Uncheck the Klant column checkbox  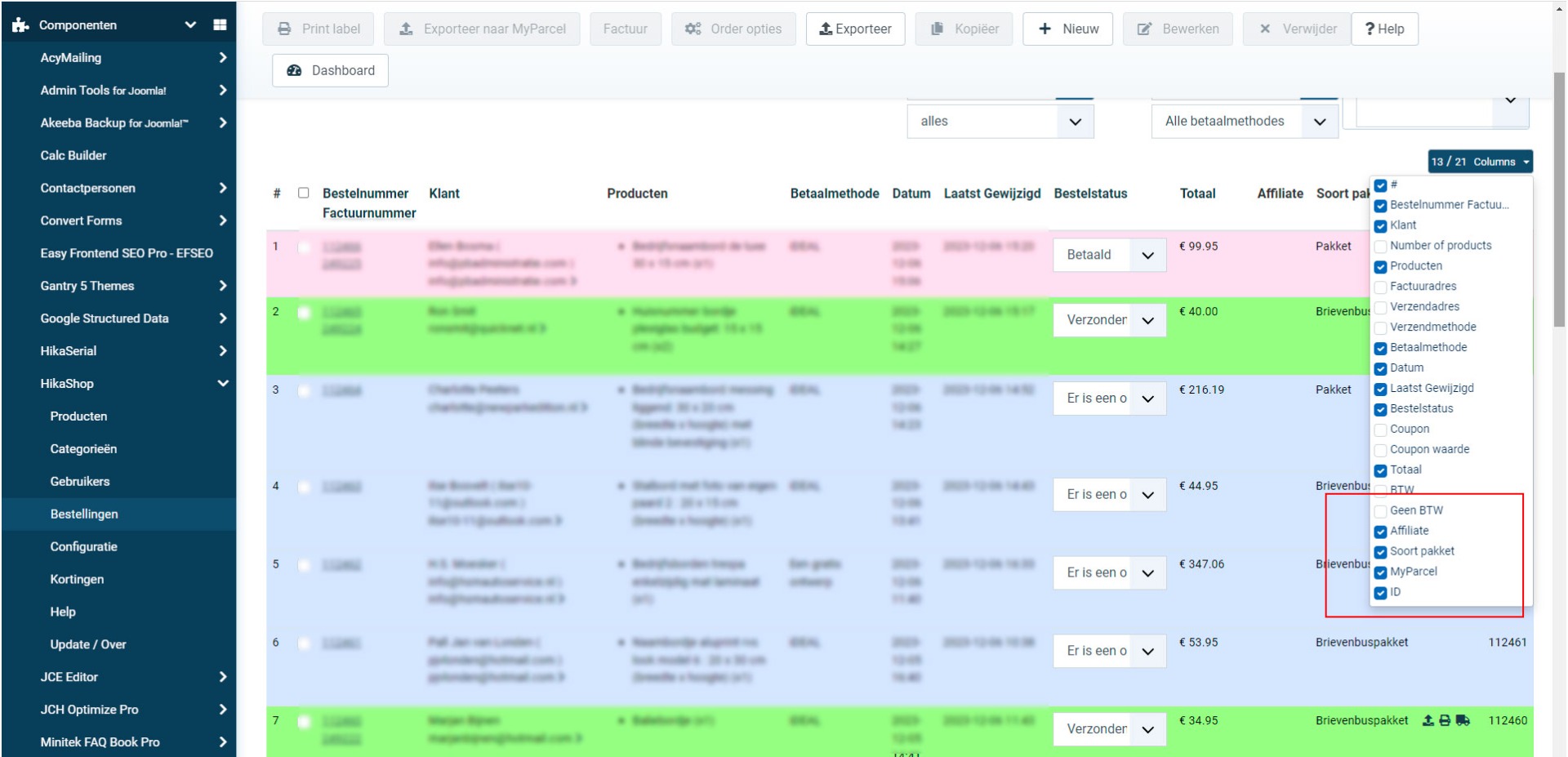click(1380, 226)
